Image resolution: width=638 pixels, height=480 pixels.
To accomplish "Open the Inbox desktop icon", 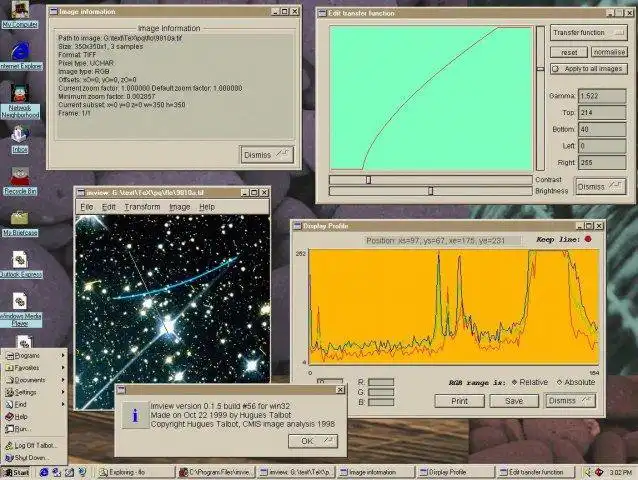I will tap(20, 140).
